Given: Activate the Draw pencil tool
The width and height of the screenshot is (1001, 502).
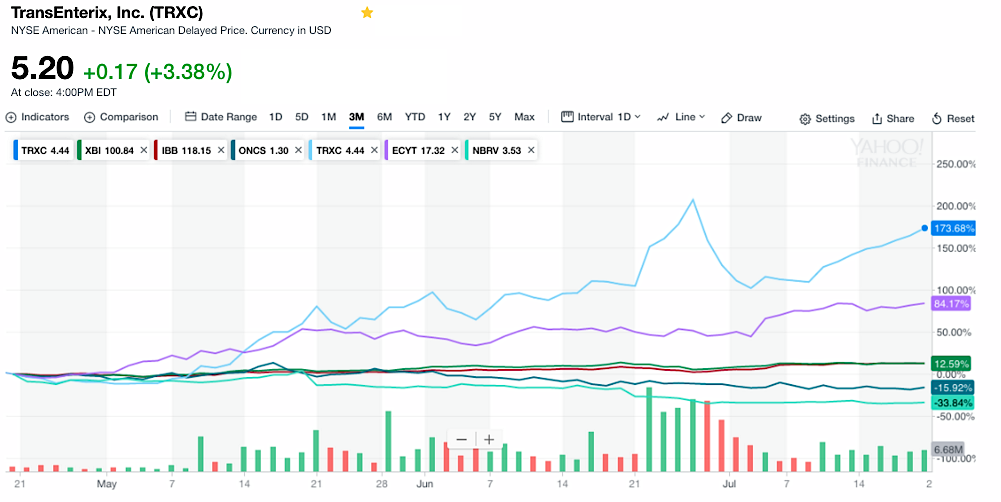Looking at the screenshot, I should pos(741,118).
